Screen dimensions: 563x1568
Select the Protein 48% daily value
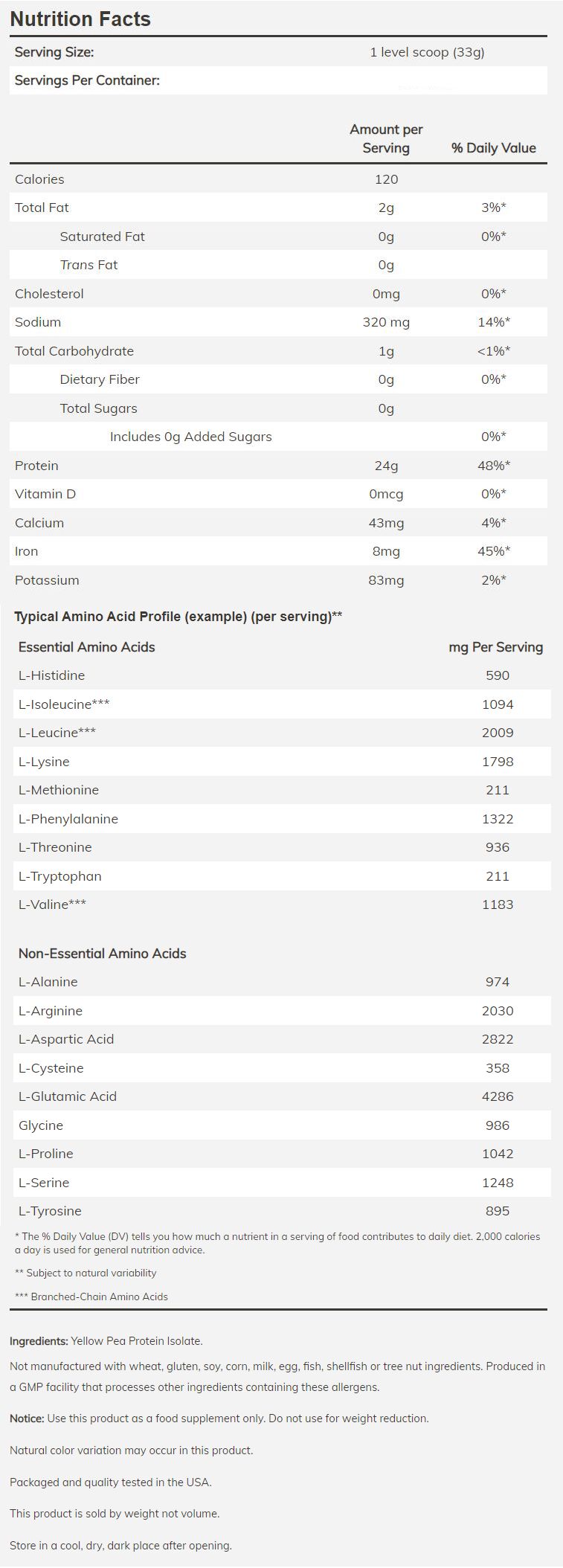pos(493,466)
